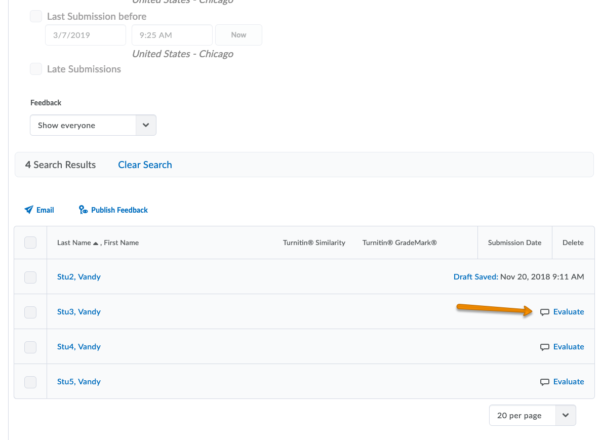
Task: Enable the Last Submission before checkbox
Action: point(37,17)
